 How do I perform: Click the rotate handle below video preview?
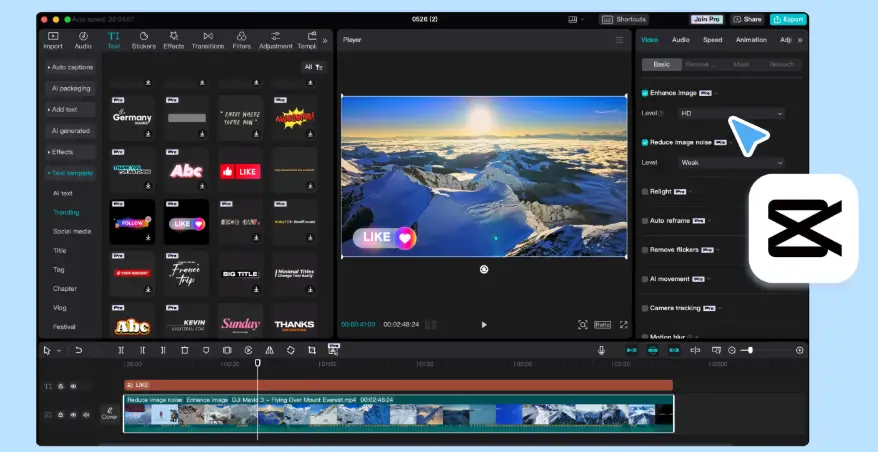[x=484, y=269]
